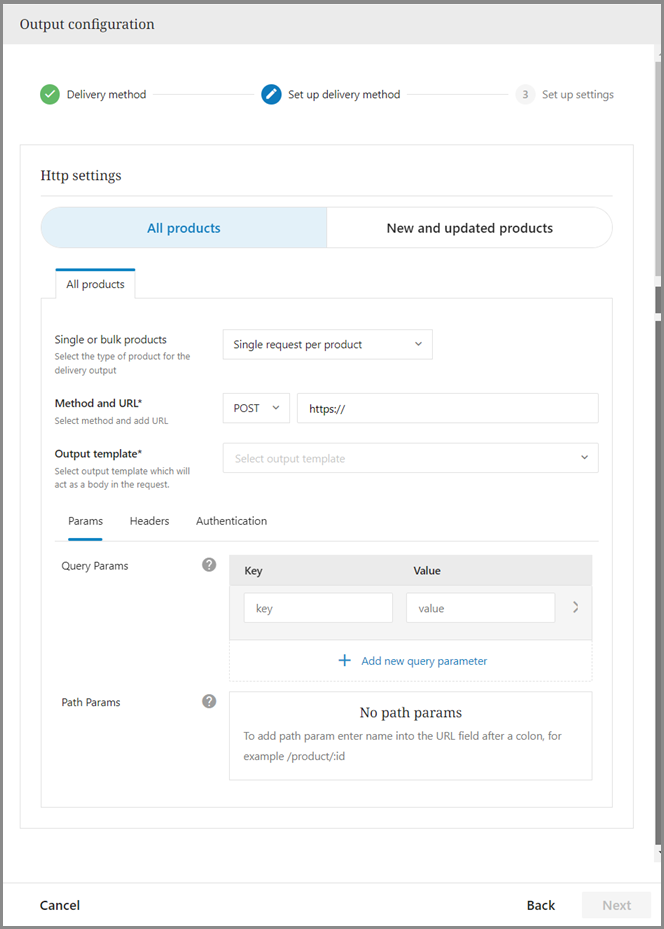This screenshot has height=929, width=664.
Task: Click Add new query parameter link
Action: pos(424,661)
